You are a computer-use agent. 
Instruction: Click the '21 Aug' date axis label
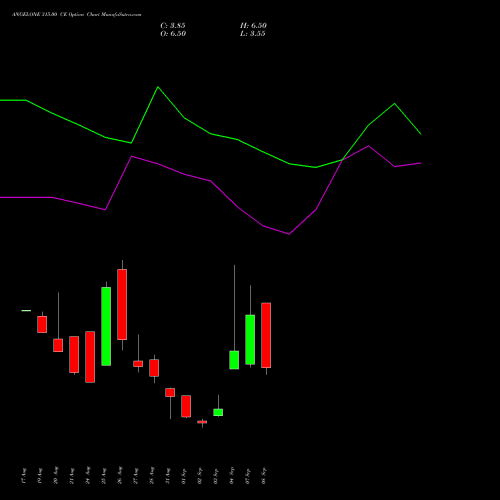click(x=72, y=476)
